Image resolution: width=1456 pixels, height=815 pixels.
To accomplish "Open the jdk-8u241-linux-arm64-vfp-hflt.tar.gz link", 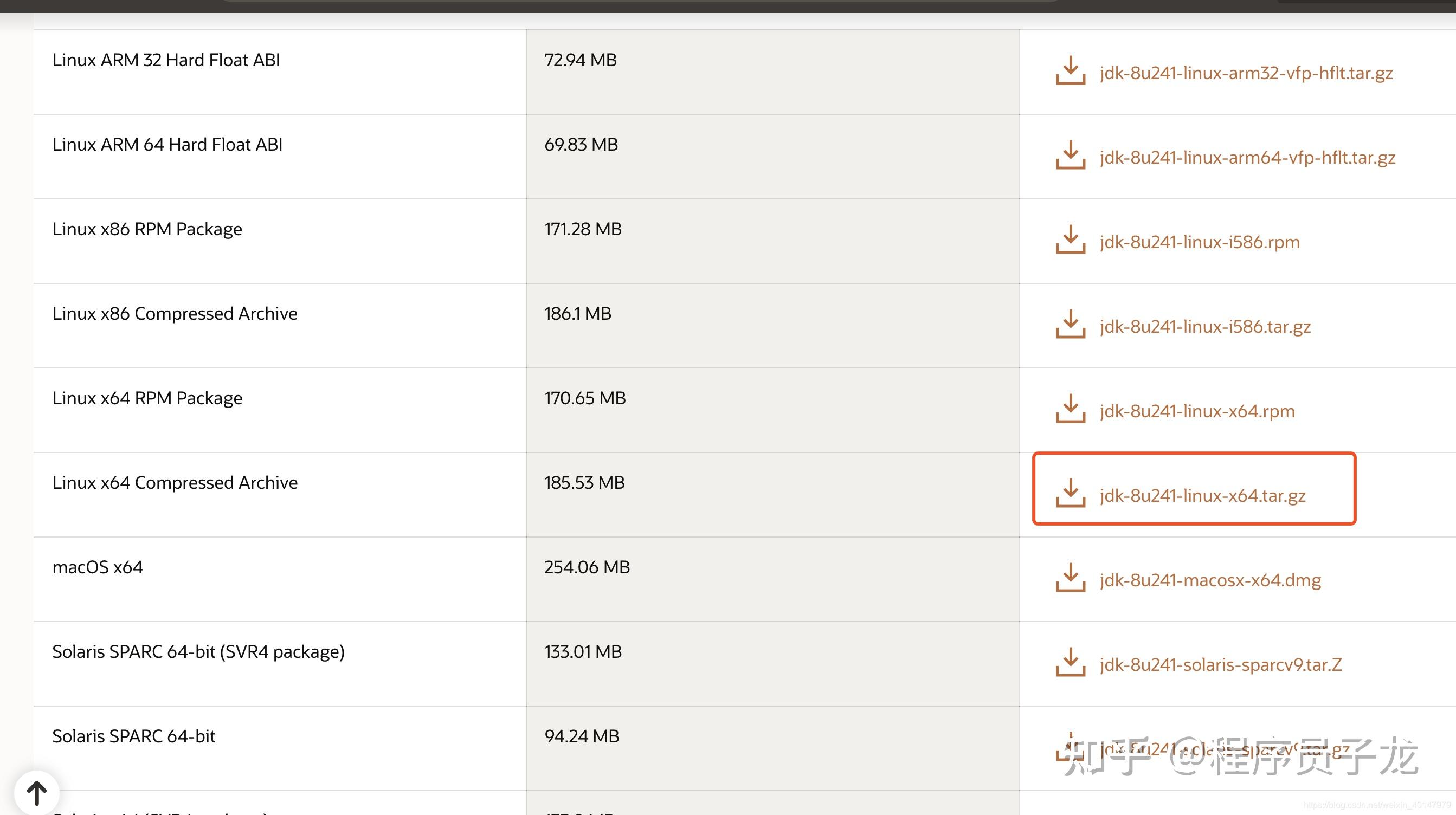I will (x=1247, y=157).
